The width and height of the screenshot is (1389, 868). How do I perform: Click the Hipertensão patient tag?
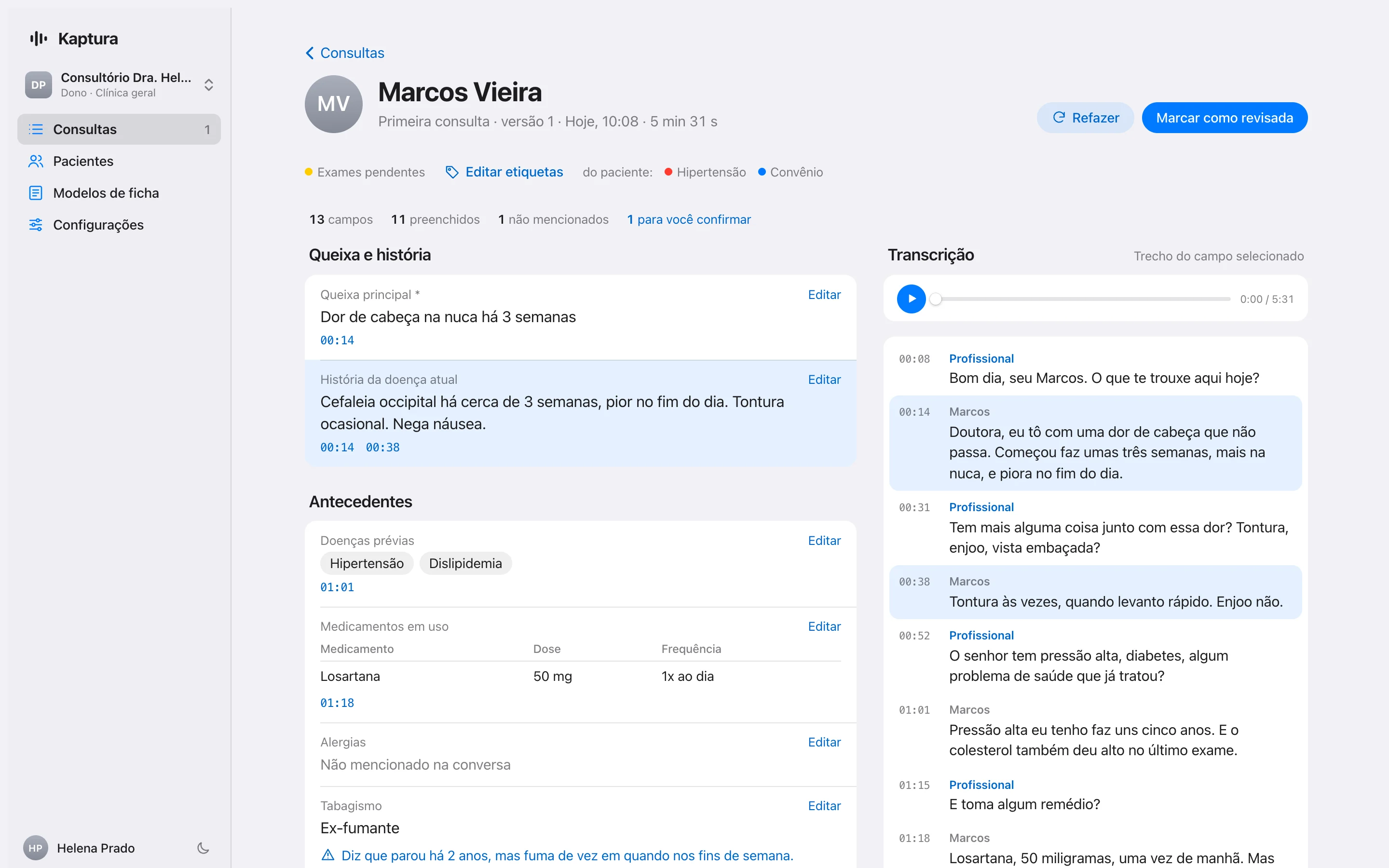tap(705, 172)
